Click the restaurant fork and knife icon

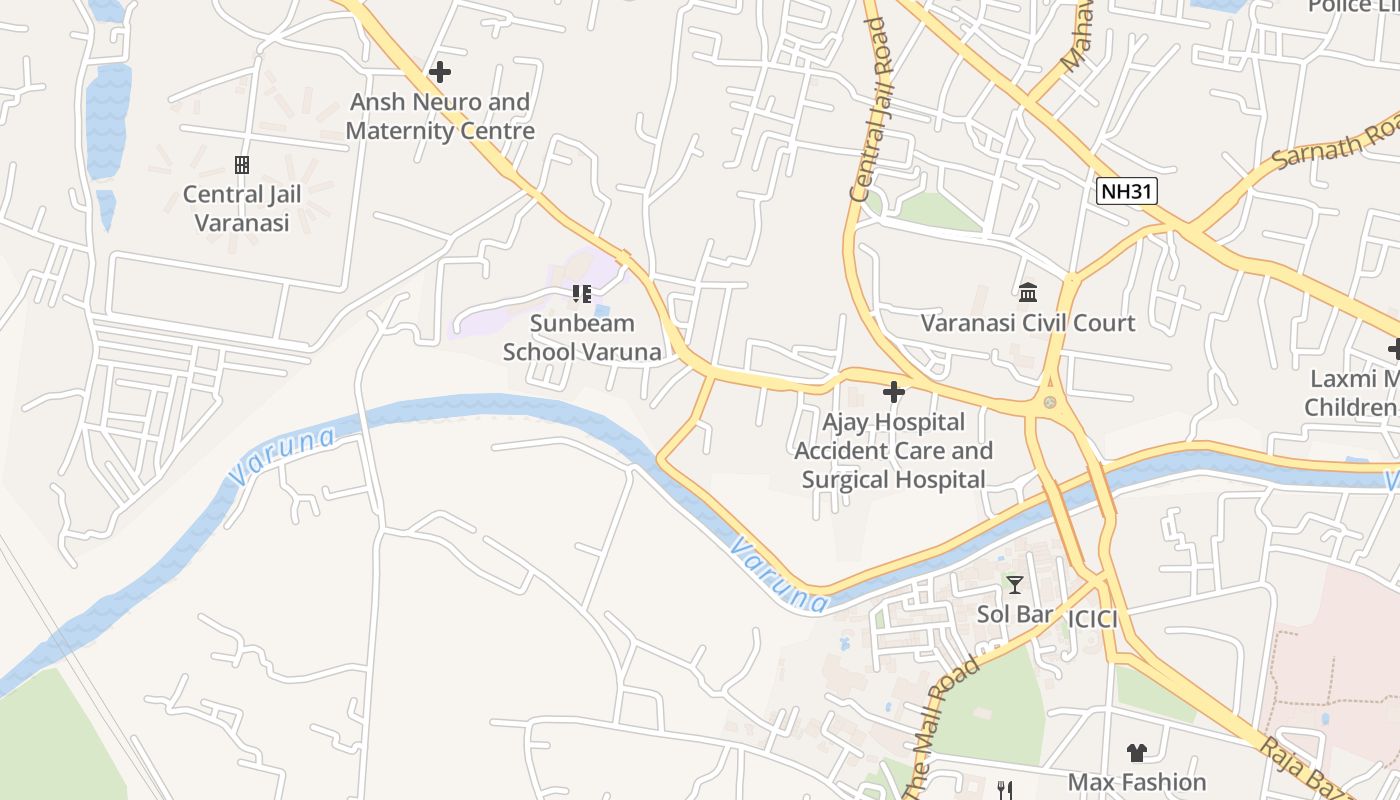pos(1005,791)
